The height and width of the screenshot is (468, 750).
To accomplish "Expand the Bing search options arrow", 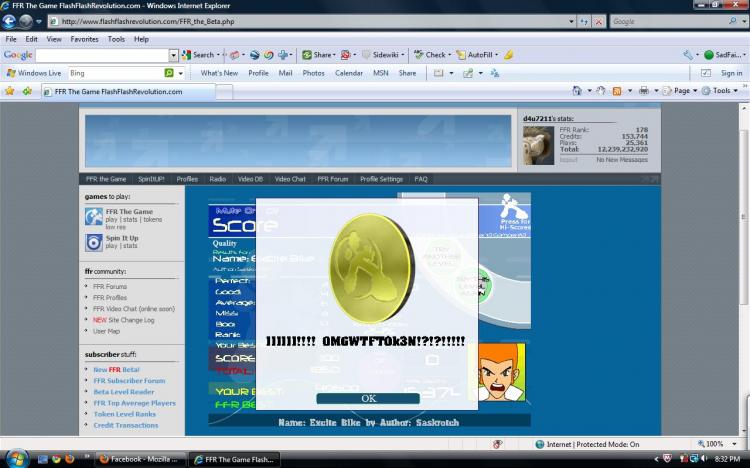I will 181,73.
